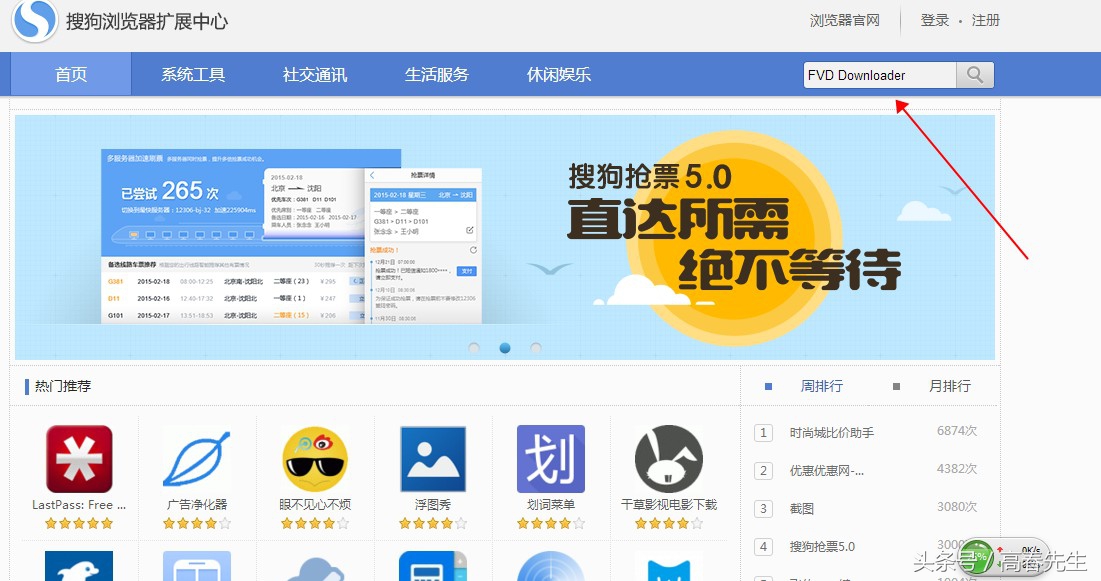Viewport: 1101px width, 581px height.
Task: Open the dolphin extension icon in bottom row
Action: pyautogui.click(x=77, y=570)
